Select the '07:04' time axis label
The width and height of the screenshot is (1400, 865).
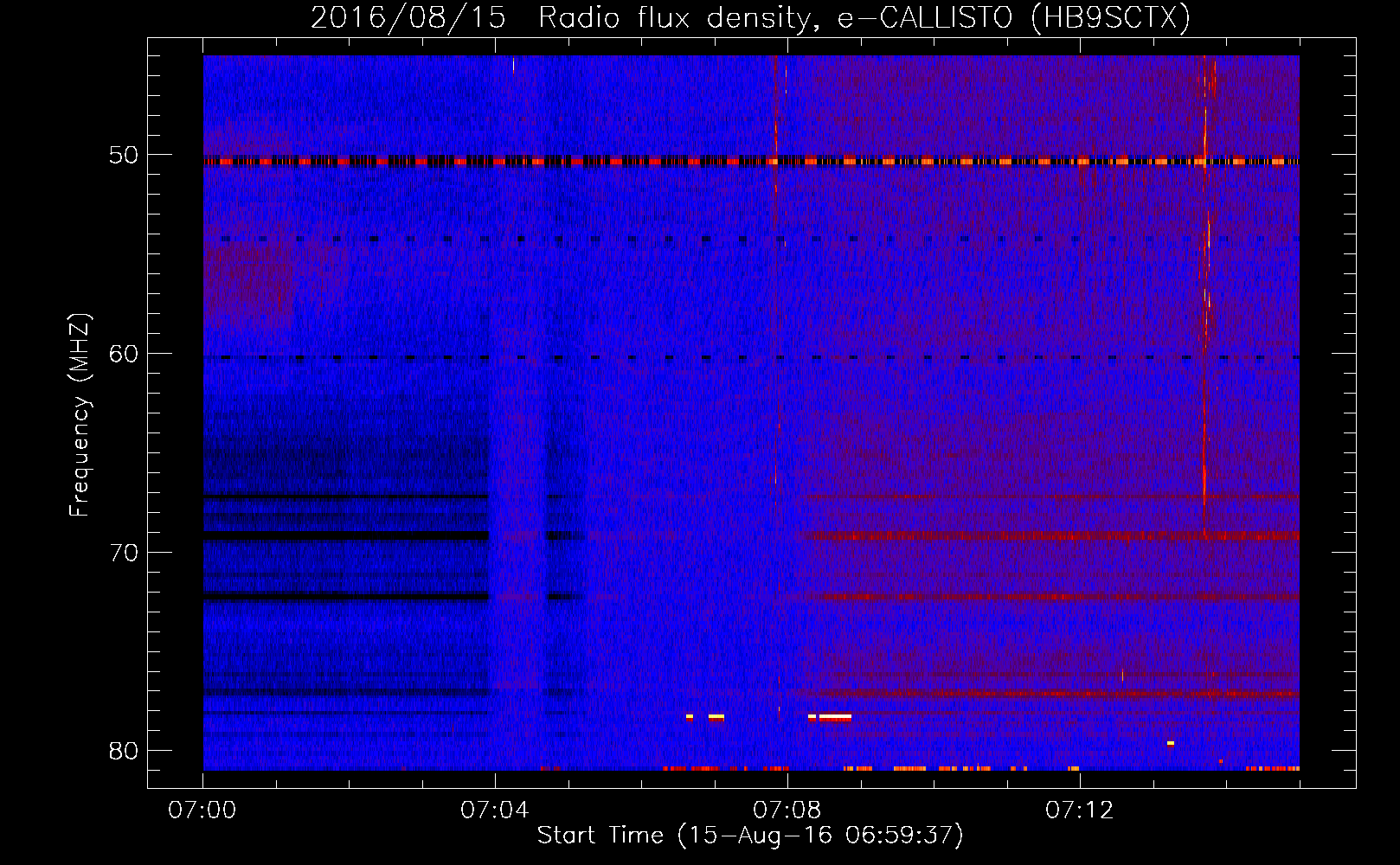click(x=495, y=811)
